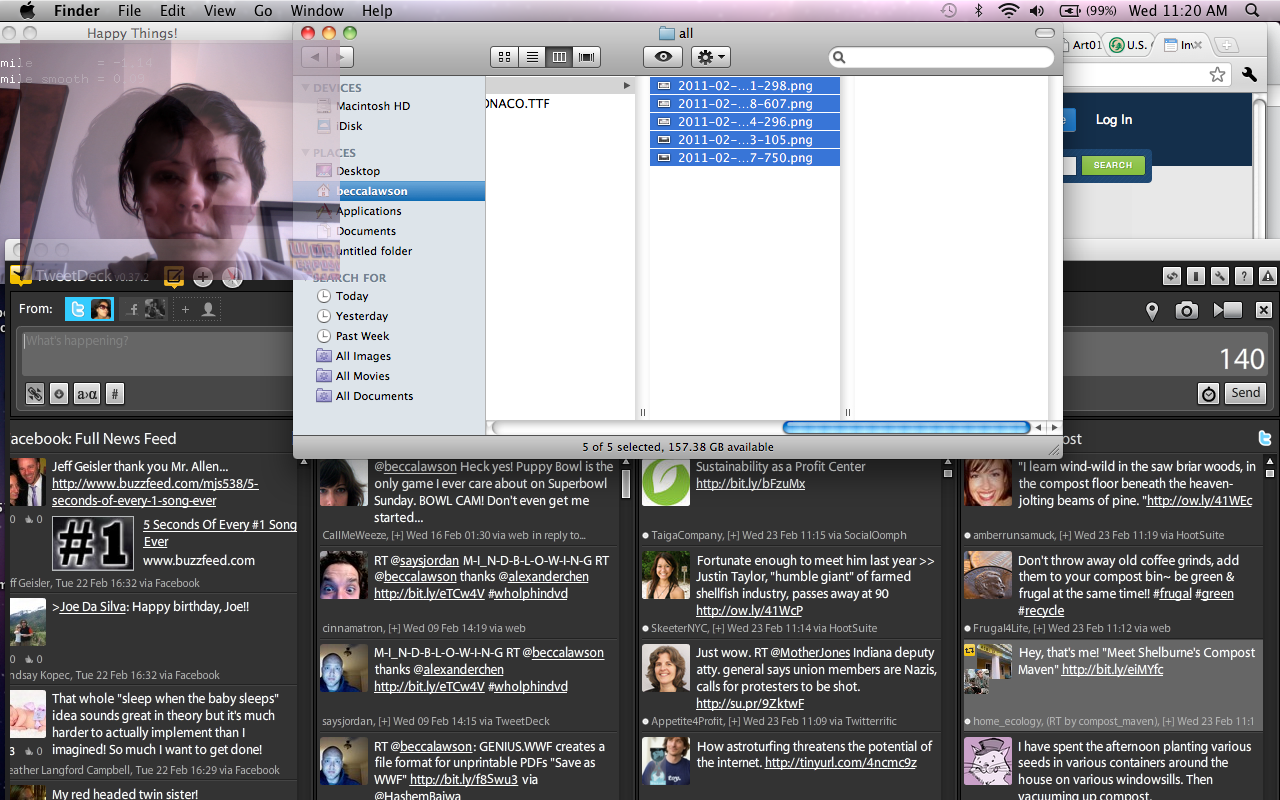
Task: Collapse the DEVICES section in Finder sidebar
Action: (x=306, y=88)
